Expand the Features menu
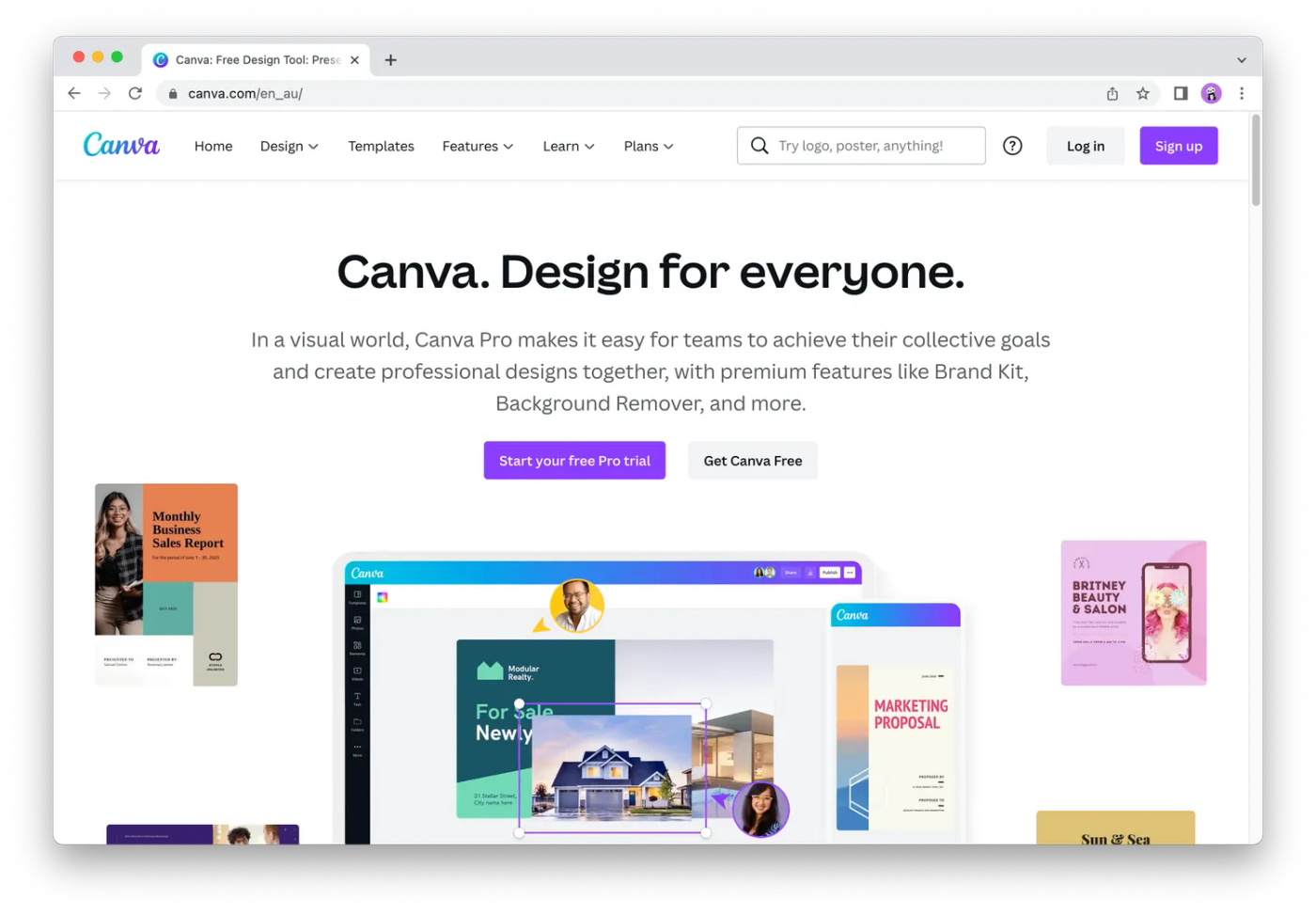 pyautogui.click(x=477, y=146)
